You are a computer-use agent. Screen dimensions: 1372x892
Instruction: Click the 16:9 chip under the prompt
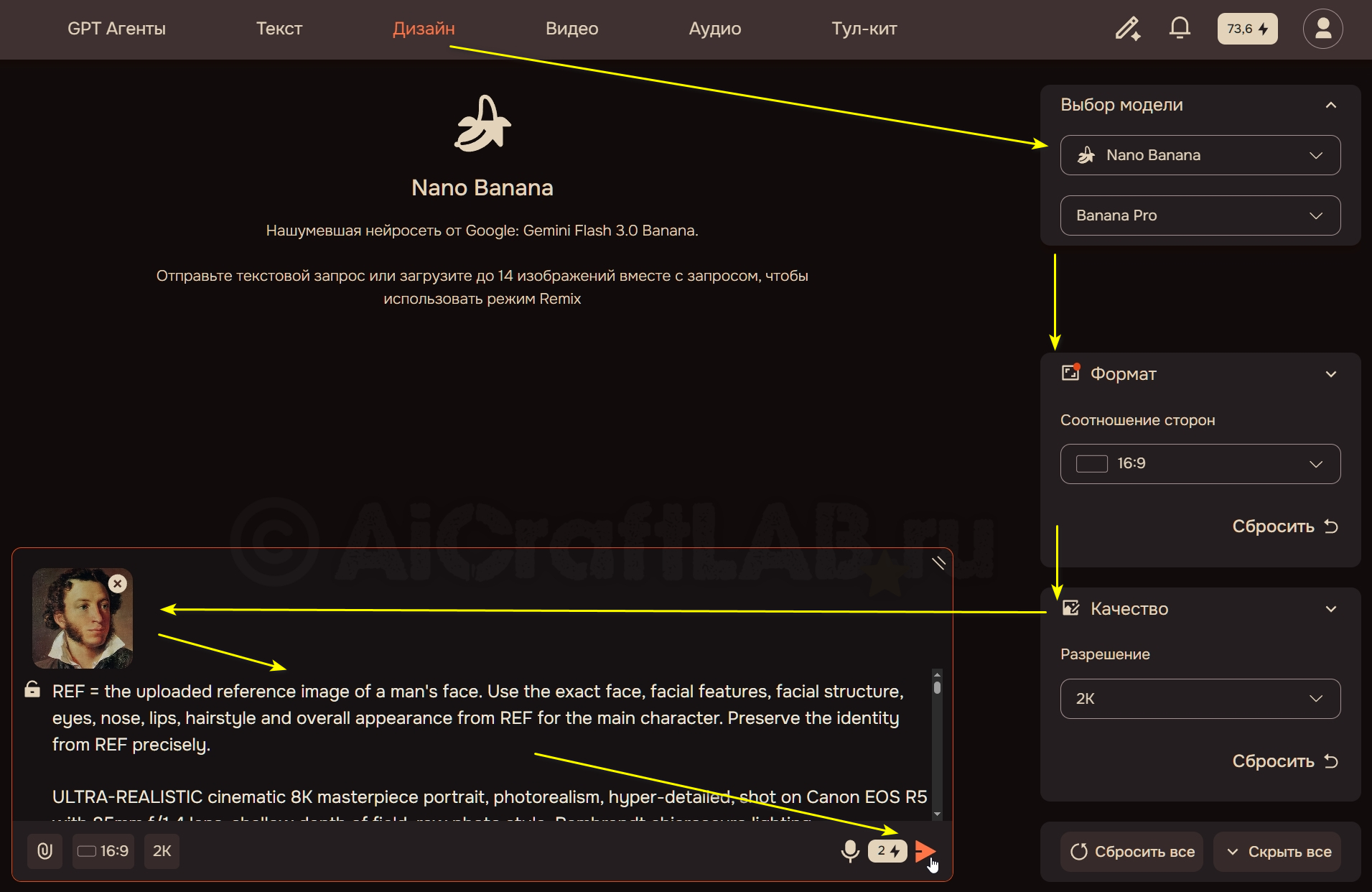point(103,851)
